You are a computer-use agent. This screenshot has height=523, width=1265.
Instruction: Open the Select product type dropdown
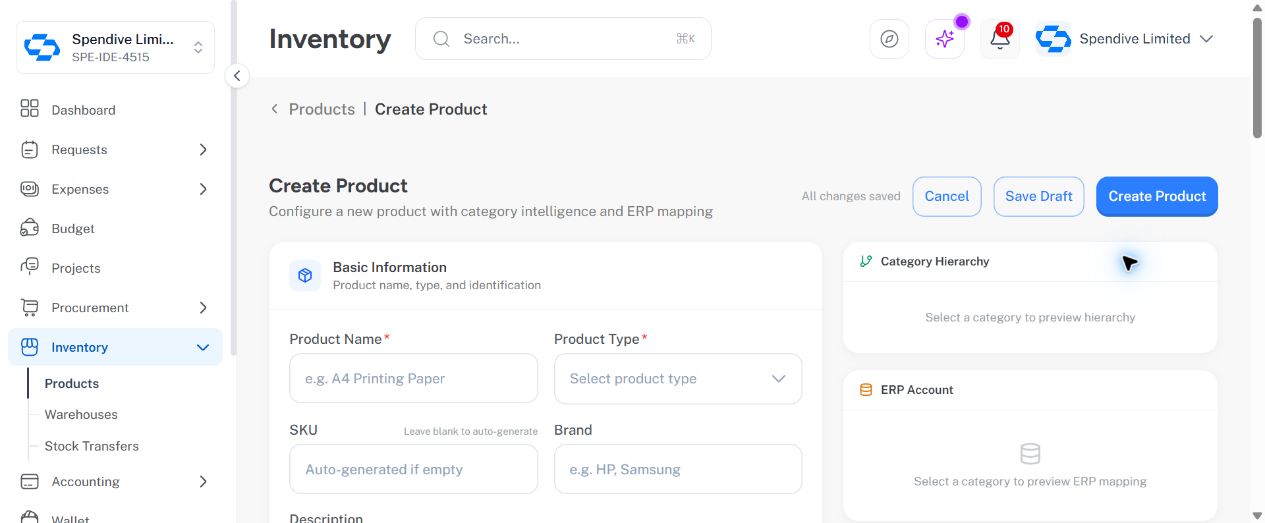point(678,379)
